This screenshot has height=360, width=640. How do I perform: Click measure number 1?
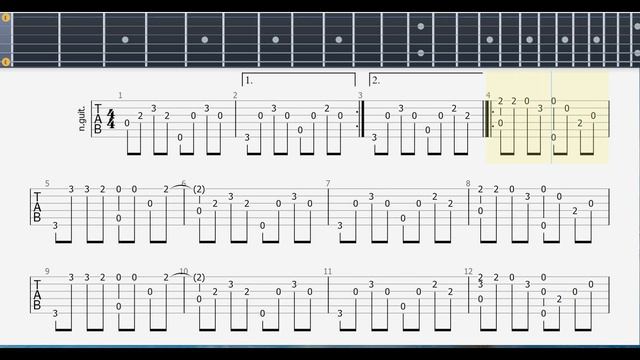tap(120, 96)
